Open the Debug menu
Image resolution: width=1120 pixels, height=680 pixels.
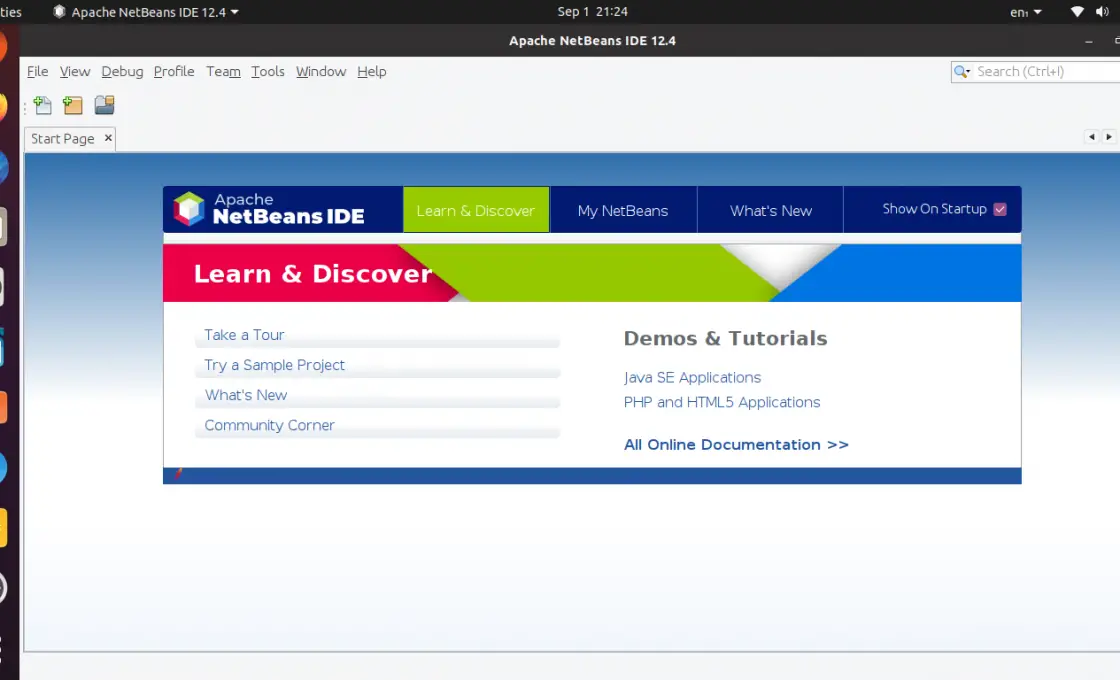[x=122, y=71]
